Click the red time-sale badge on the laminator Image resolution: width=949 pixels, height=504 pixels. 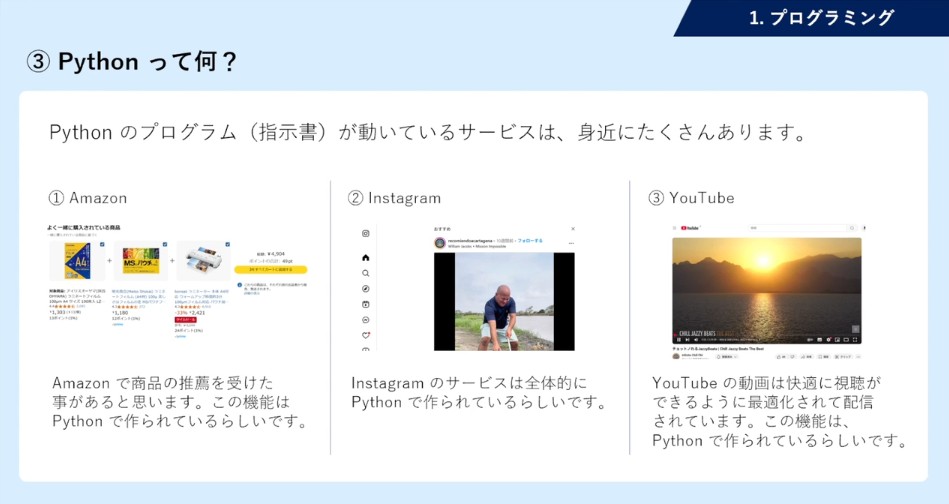pyautogui.click(x=185, y=319)
